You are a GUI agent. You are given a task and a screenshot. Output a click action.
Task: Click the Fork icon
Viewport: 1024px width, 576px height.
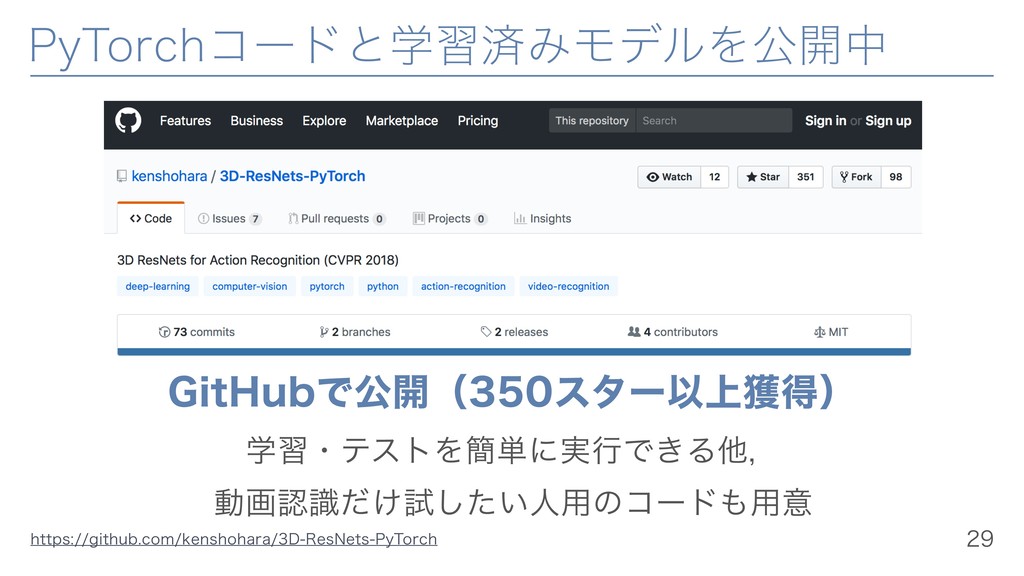tap(844, 177)
